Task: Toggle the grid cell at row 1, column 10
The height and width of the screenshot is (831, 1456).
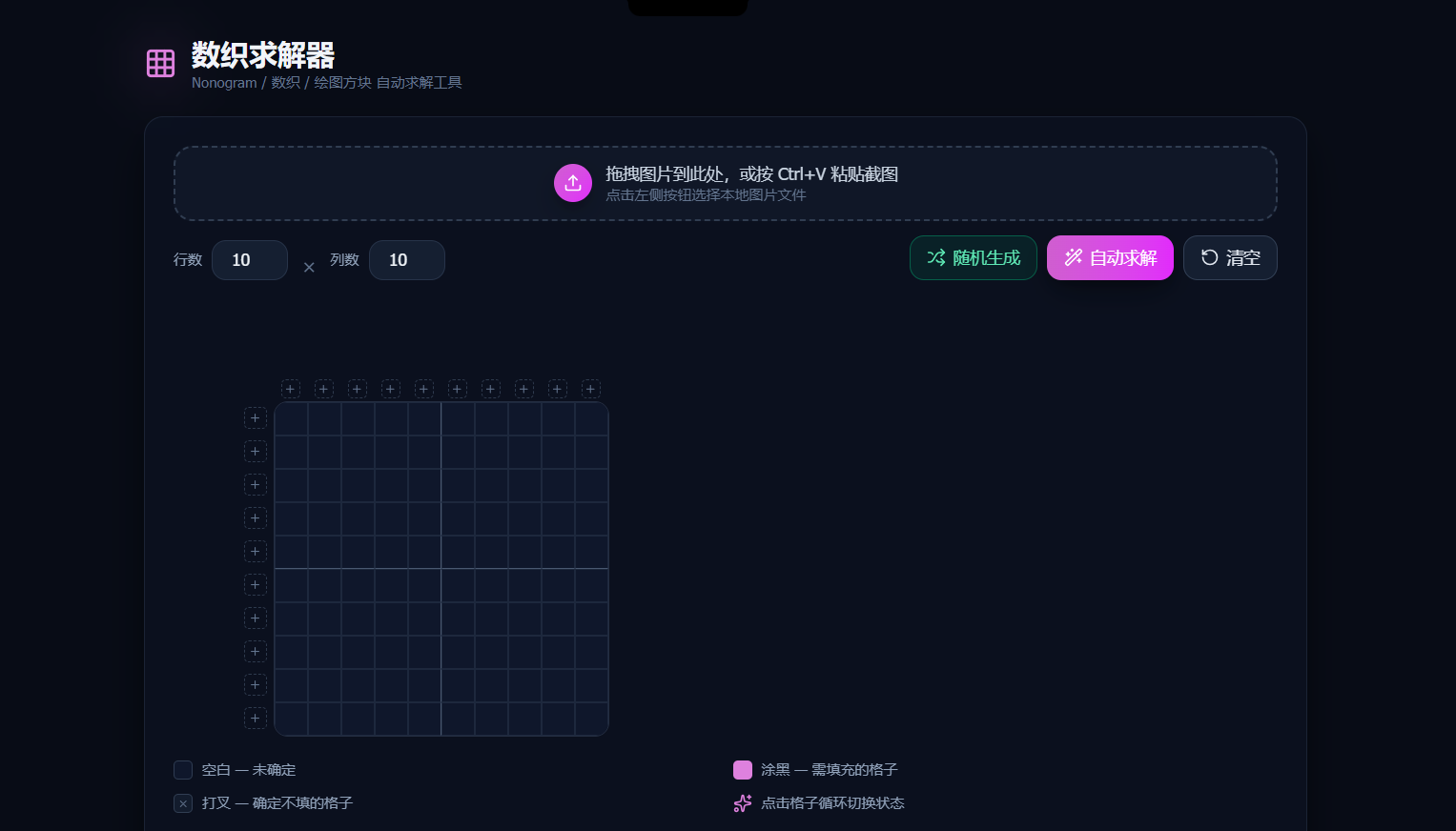Action: coord(592,419)
